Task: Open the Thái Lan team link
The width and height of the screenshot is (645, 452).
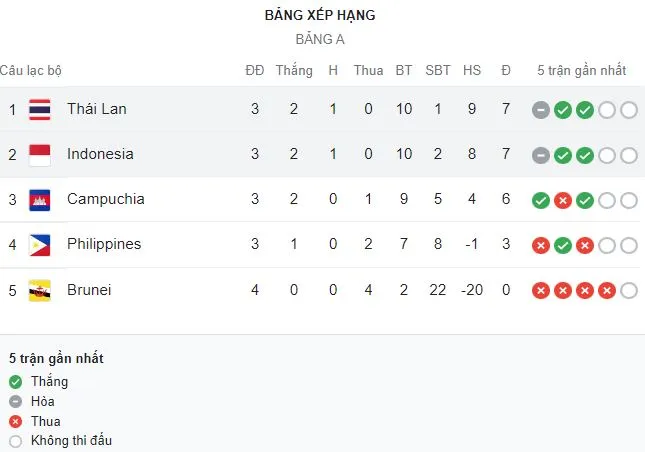Action: pos(96,109)
